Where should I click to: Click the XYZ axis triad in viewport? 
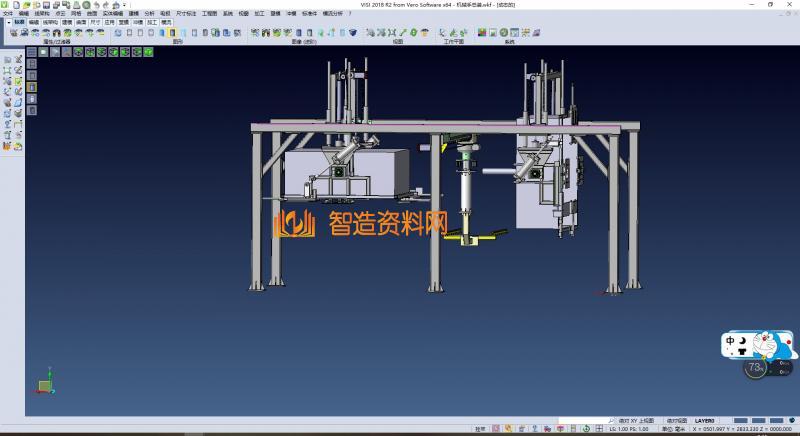coord(45,384)
